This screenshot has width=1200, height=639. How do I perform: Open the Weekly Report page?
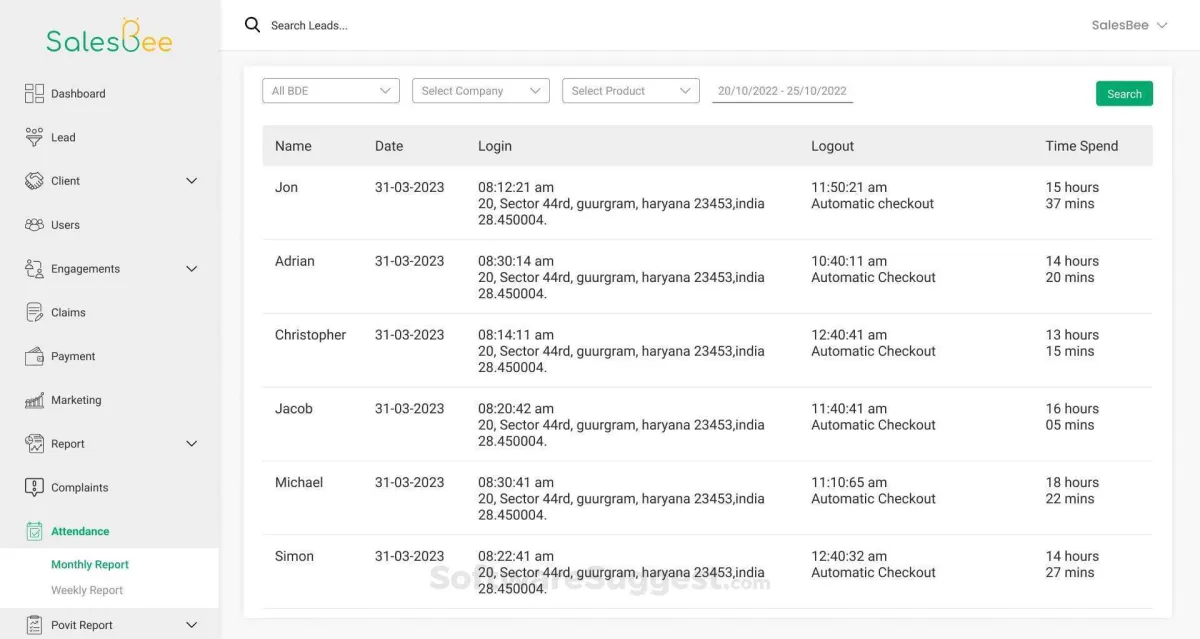tap(87, 590)
